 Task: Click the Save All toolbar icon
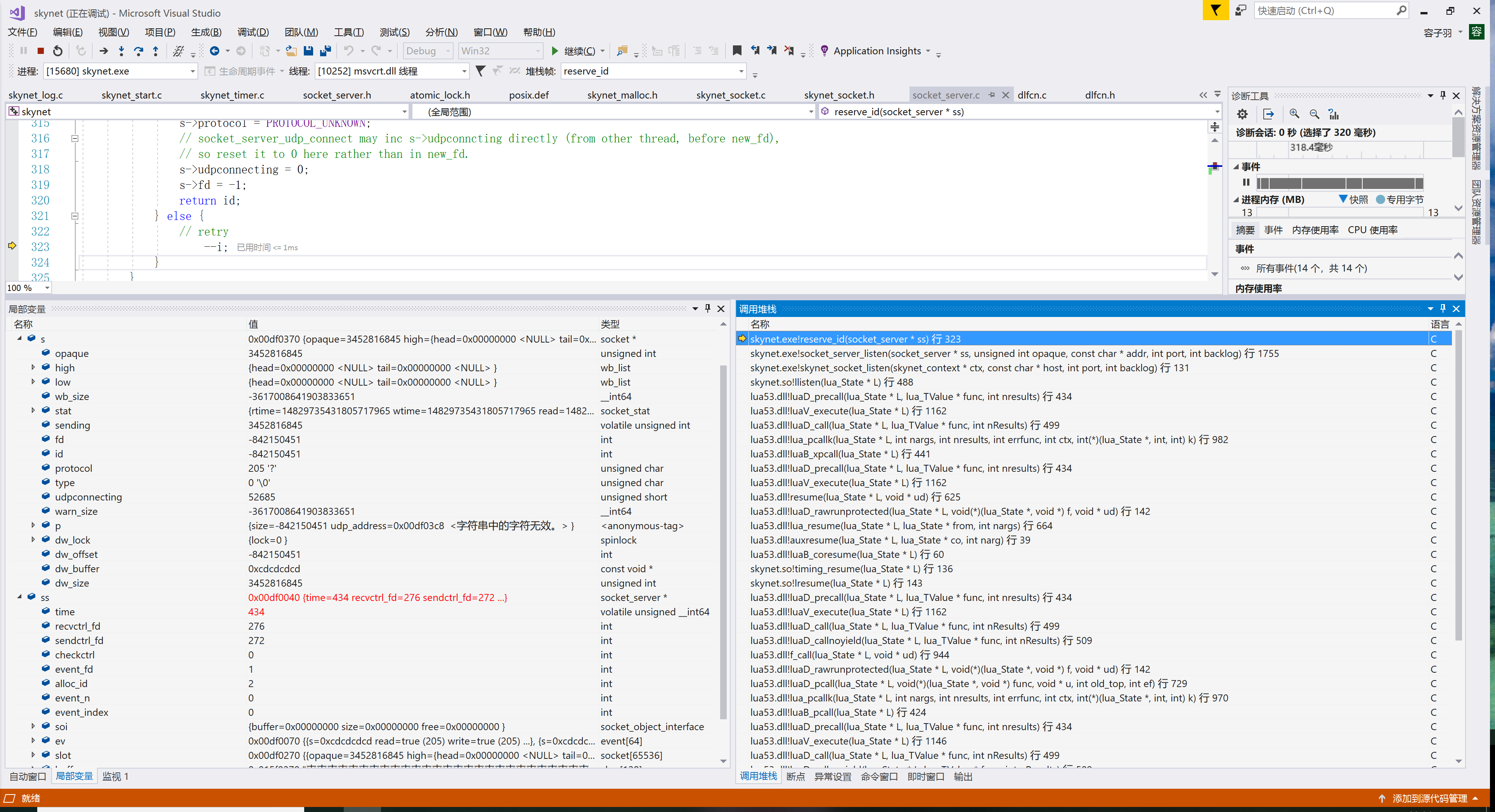(326, 50)
